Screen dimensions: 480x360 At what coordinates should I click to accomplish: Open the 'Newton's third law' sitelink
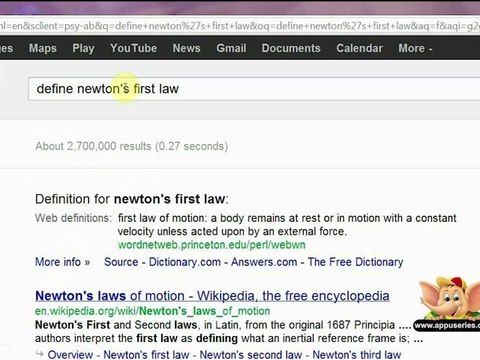pyautogui.click(x=357, y=355)
